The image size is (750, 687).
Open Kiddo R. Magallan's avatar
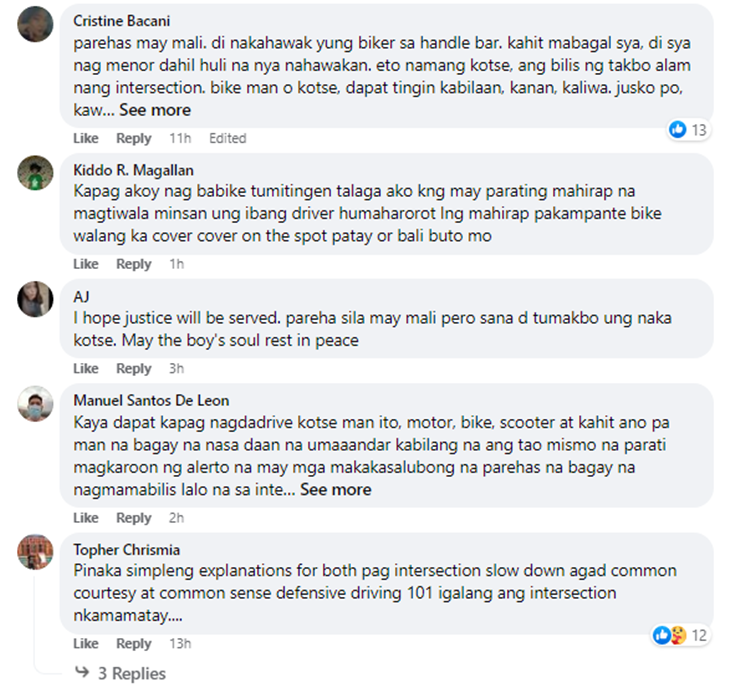[x=35, y=173]
